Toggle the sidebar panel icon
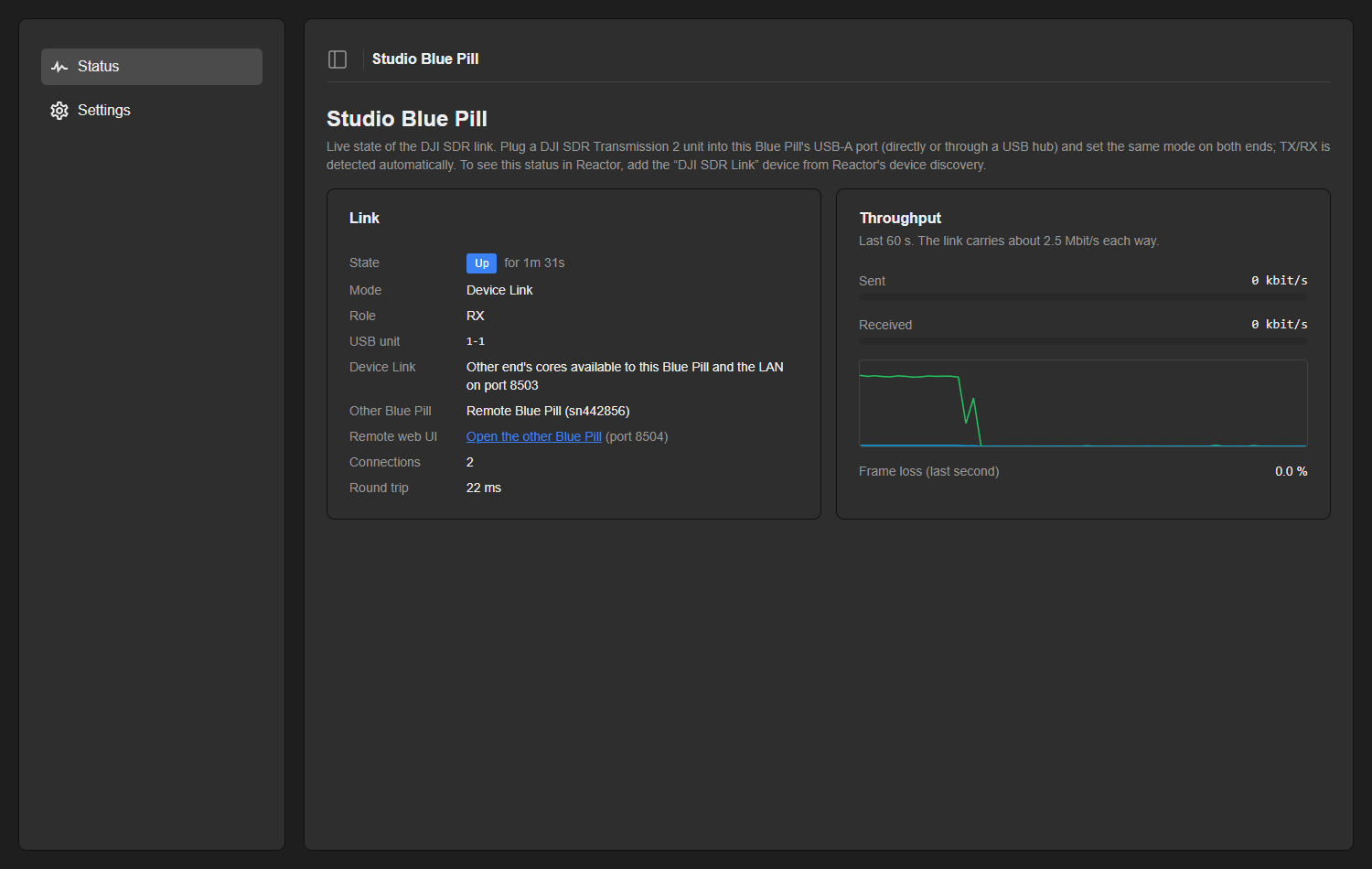Screen dimensions: 1372x869 [x=338, y=59]
